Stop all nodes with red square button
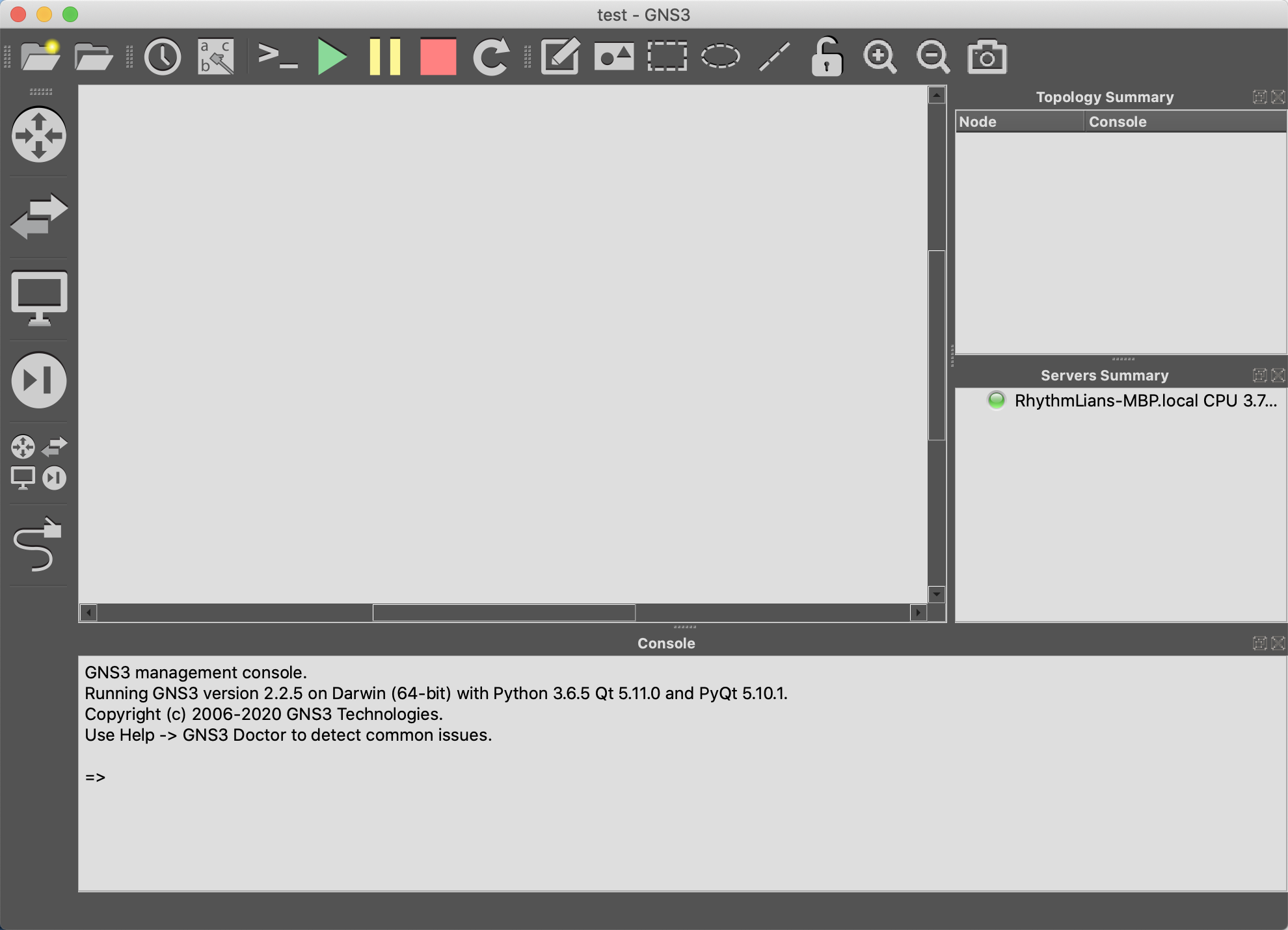Screen dimensions: 1288x930 click(438, 57)
